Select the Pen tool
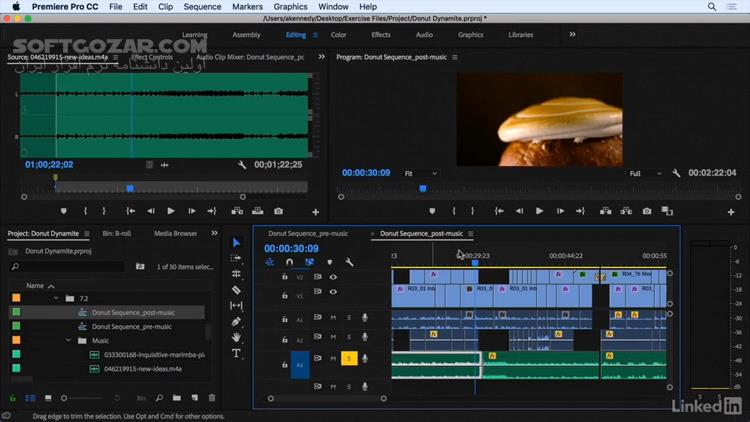The width and height of the screenshot is (750, 422). (236, 322)
